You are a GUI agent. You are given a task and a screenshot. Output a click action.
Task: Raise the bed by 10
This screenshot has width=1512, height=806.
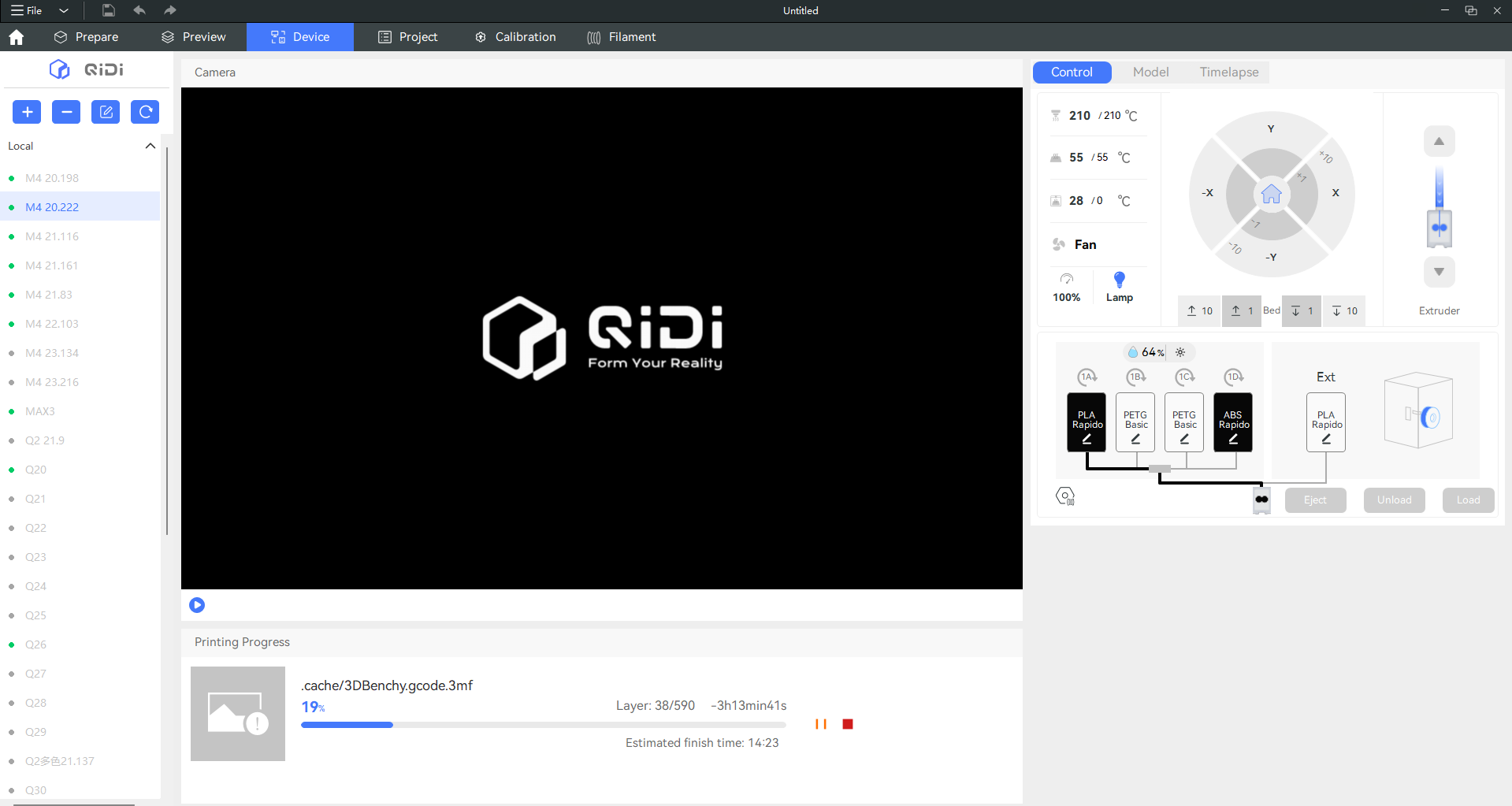pyautogui.click(x=1199, y=311)
